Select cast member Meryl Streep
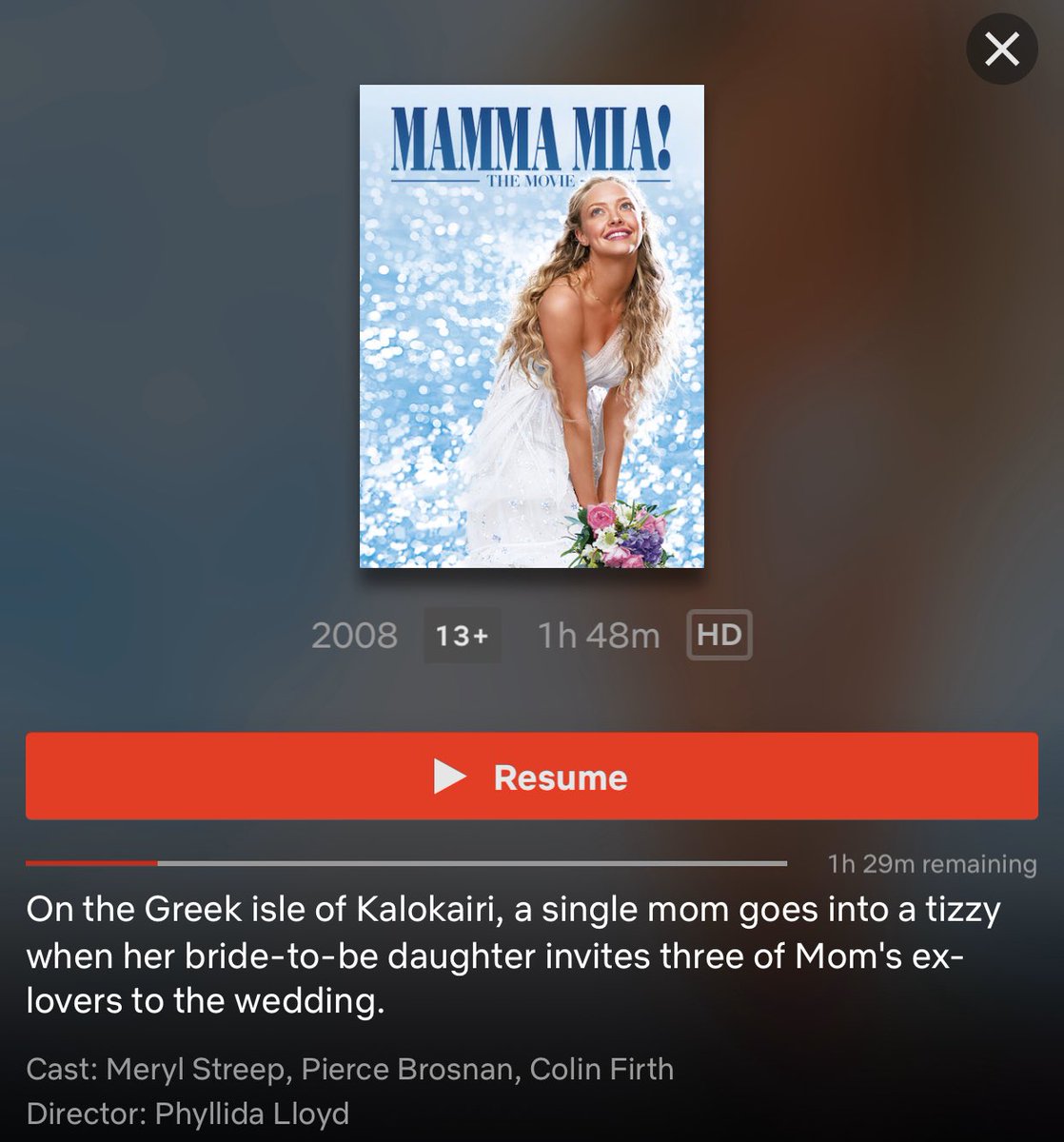 point(195,1069)
